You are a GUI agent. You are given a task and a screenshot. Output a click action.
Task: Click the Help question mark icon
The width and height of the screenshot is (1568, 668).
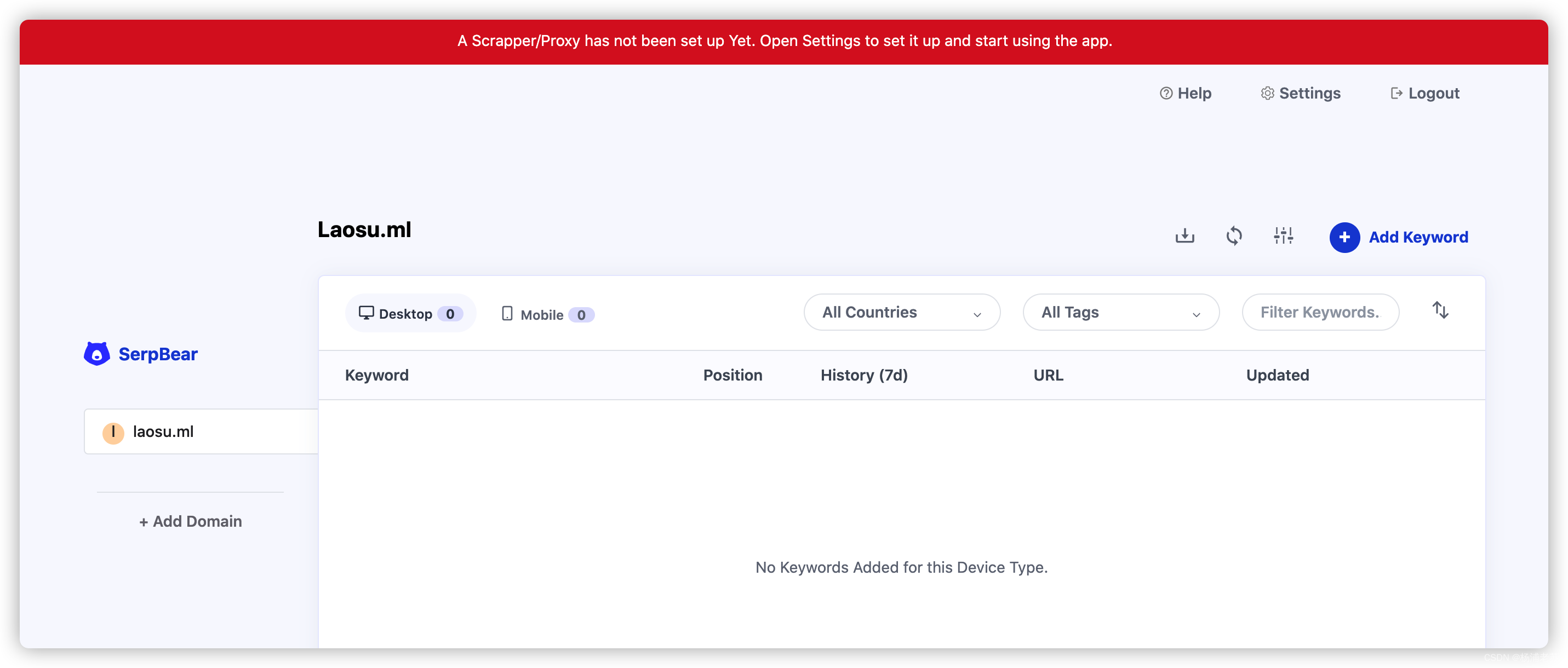click(1166, 93)
